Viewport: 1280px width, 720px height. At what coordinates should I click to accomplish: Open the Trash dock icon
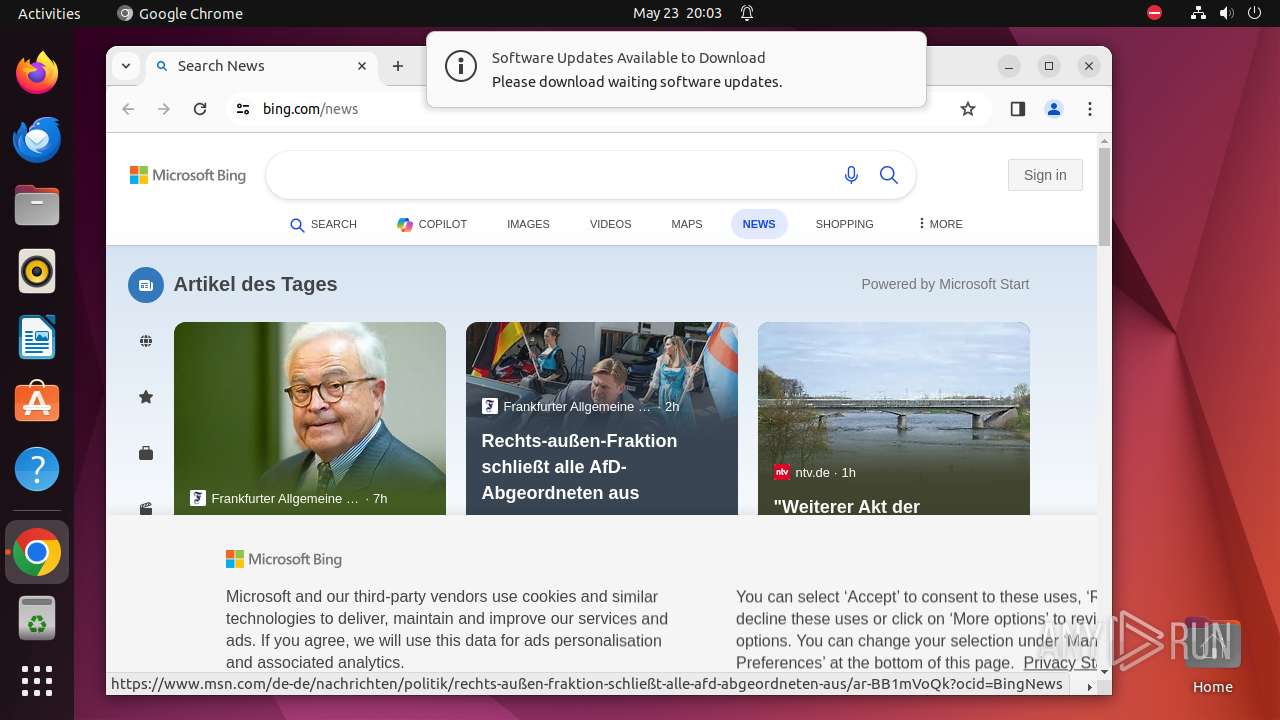point(37,618)
